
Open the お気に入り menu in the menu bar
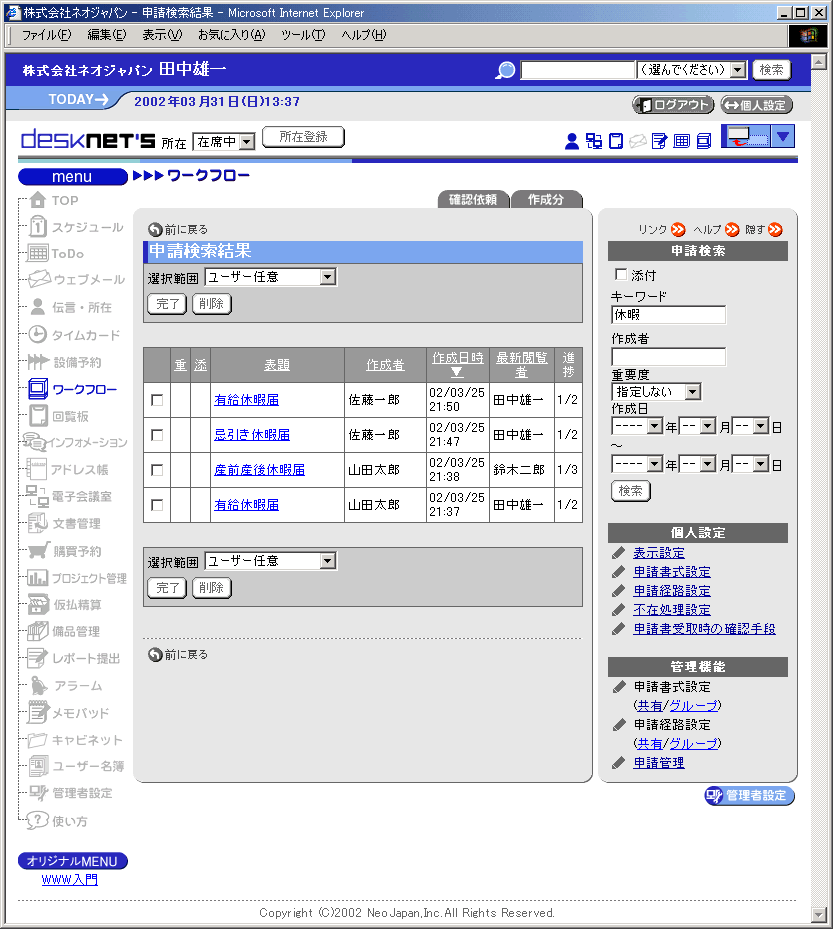coord(231,35)
